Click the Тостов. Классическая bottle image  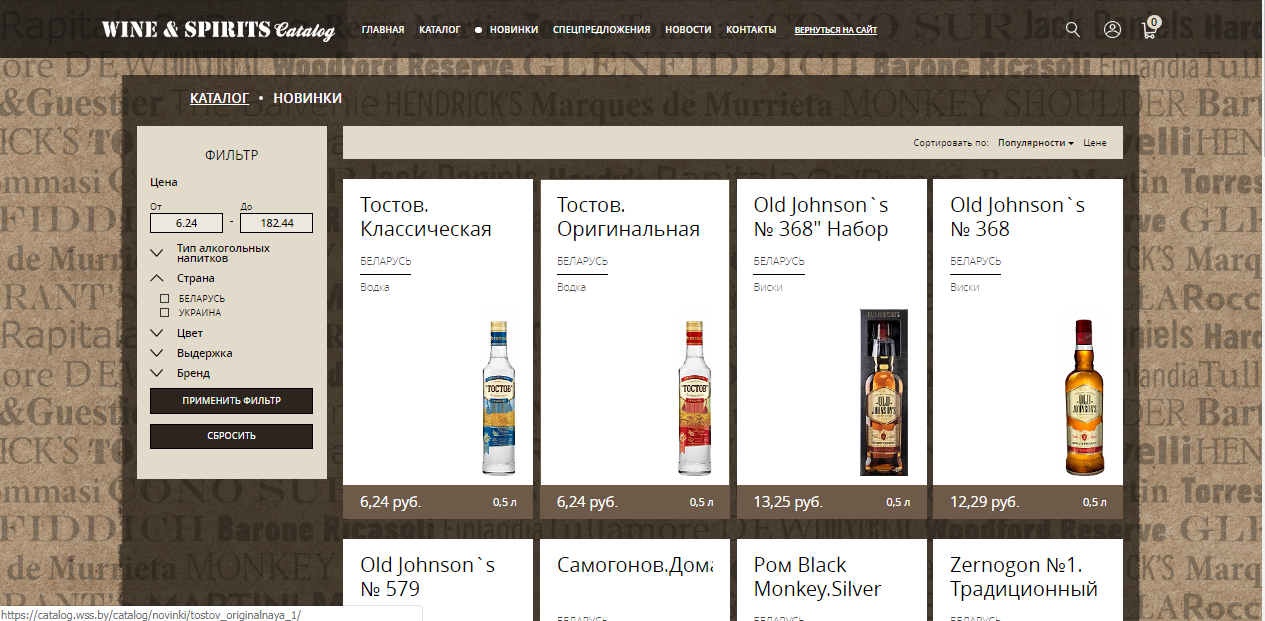point(498,398)
